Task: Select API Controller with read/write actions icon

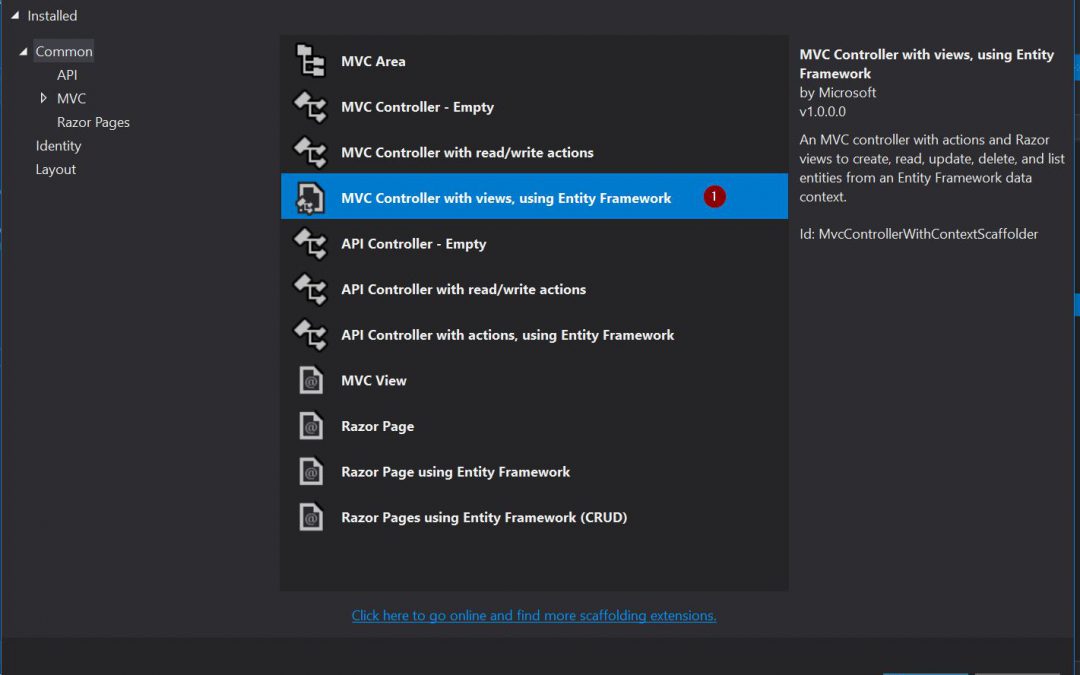Action: pyautogui.click(x=310, y=290)
